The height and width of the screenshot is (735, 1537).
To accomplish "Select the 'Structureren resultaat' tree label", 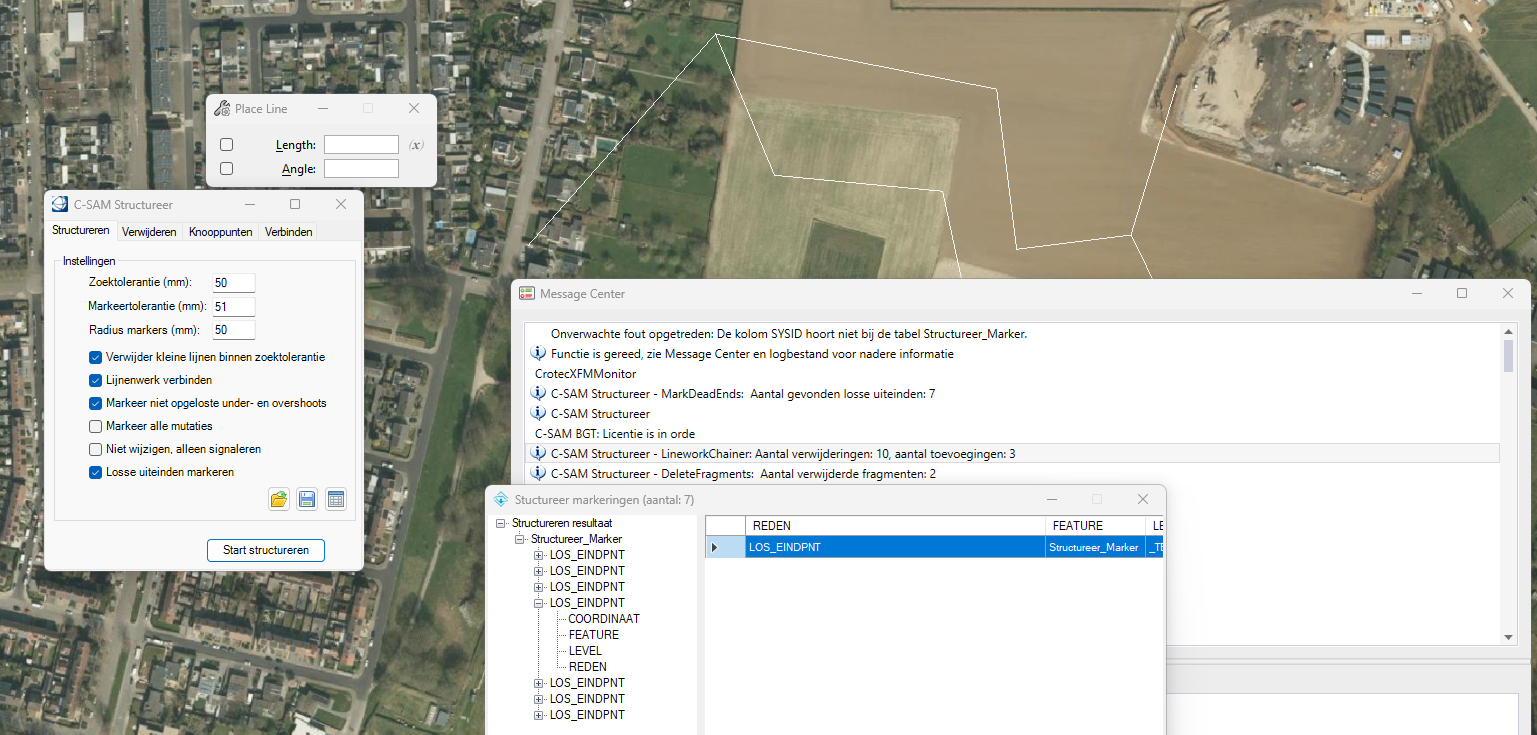I will [562, 523].
